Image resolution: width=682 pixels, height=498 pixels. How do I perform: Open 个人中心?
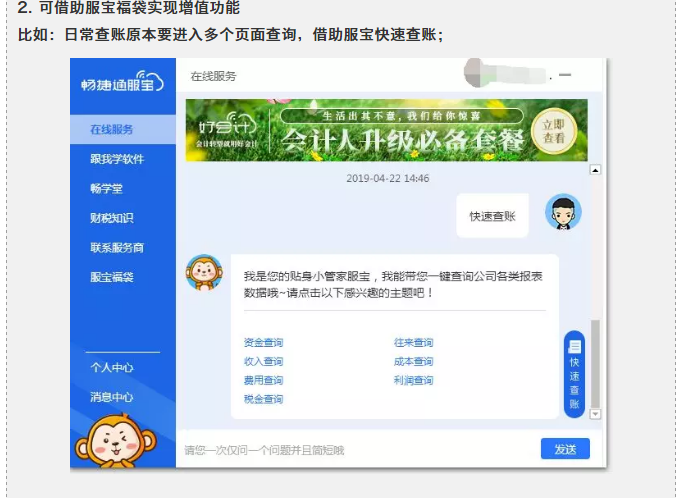point(112,367)
